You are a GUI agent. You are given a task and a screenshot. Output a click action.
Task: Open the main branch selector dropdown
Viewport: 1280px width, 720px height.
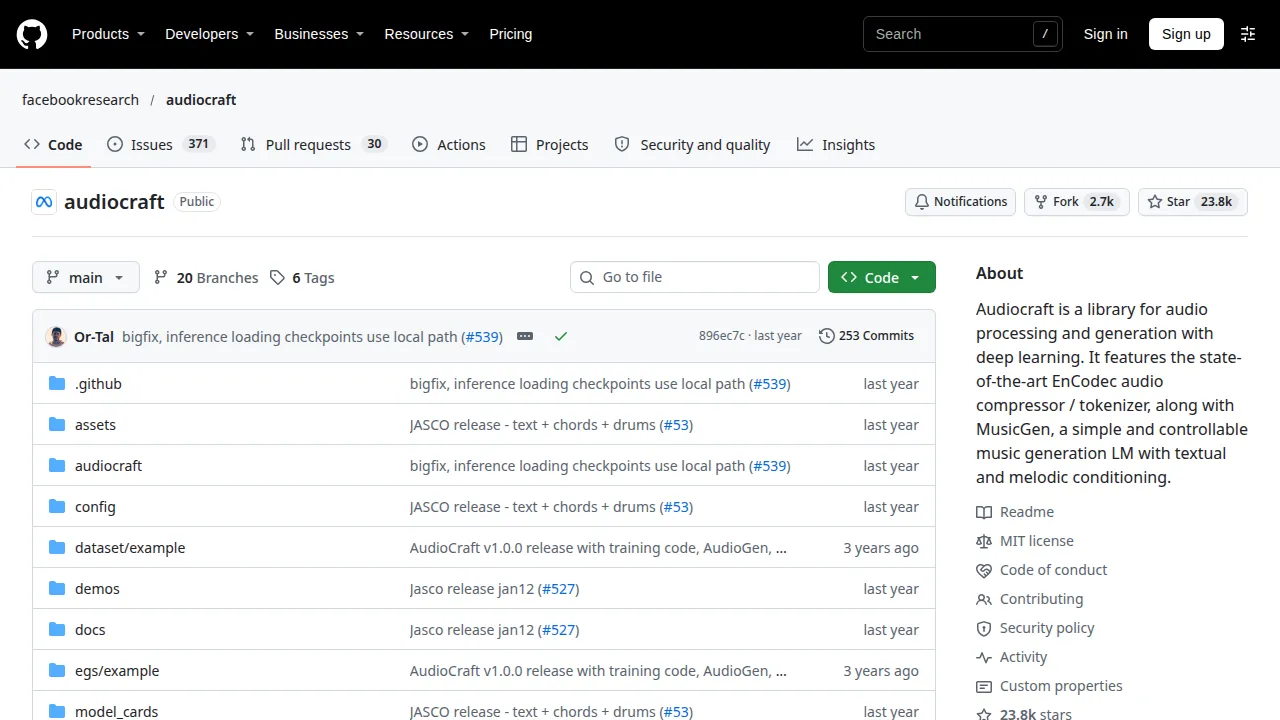(x=86, y=278)
